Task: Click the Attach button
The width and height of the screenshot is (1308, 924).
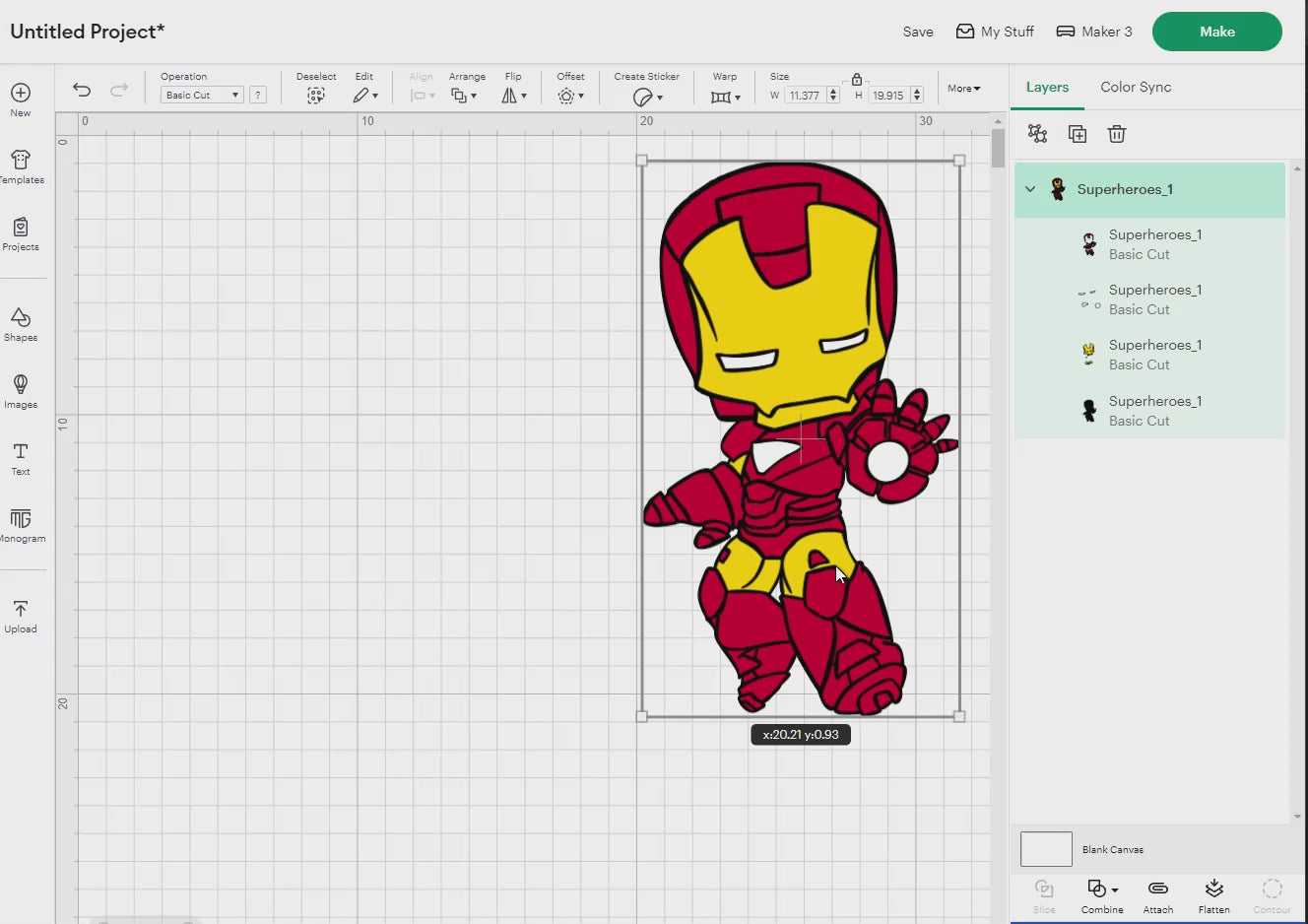Action: click(1158, 896)
